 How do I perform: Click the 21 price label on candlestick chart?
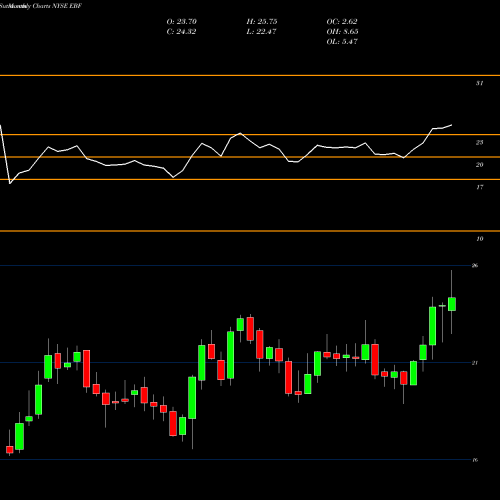(x=475, y=363)
